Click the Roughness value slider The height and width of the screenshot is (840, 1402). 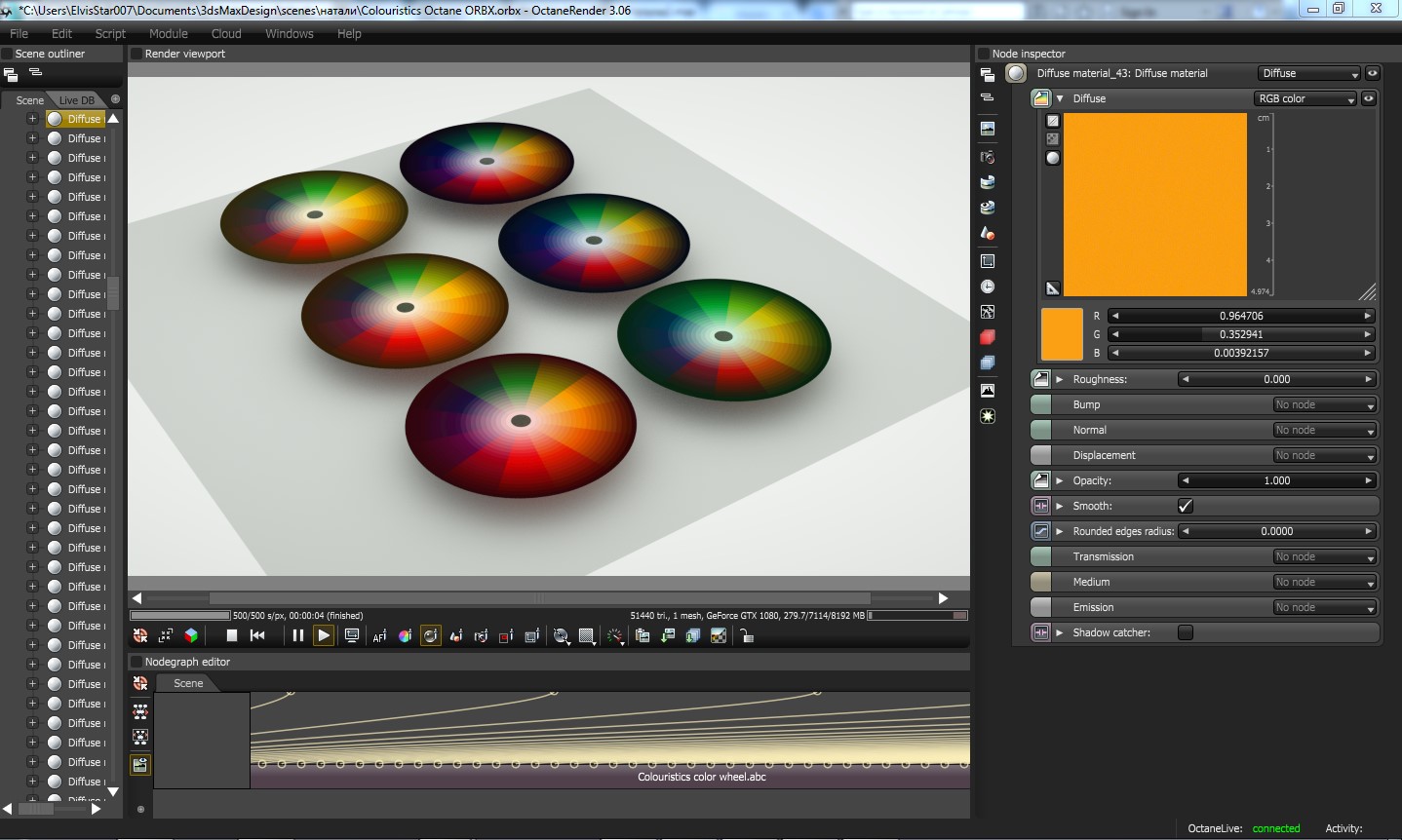(x=1276, y=379)
